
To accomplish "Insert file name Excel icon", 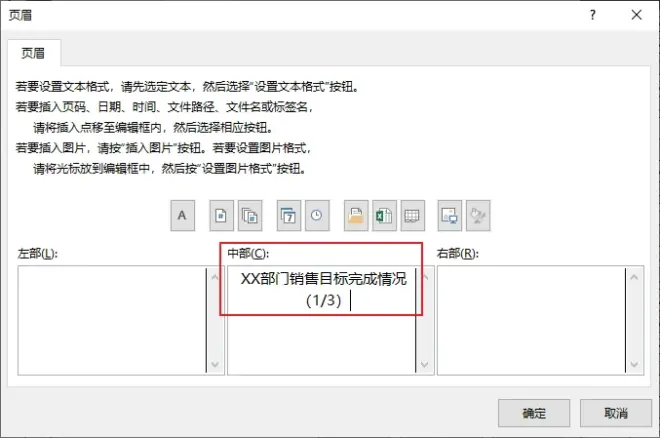I will tap(384, 215).
